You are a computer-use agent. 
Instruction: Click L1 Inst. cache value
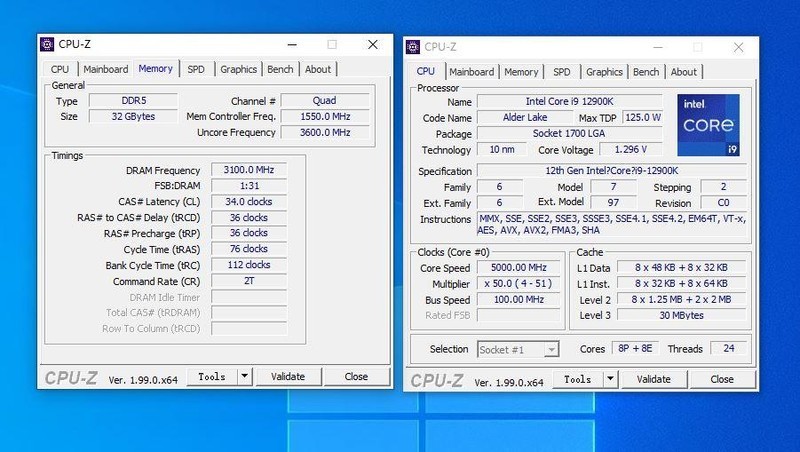[x=682, y=283]
